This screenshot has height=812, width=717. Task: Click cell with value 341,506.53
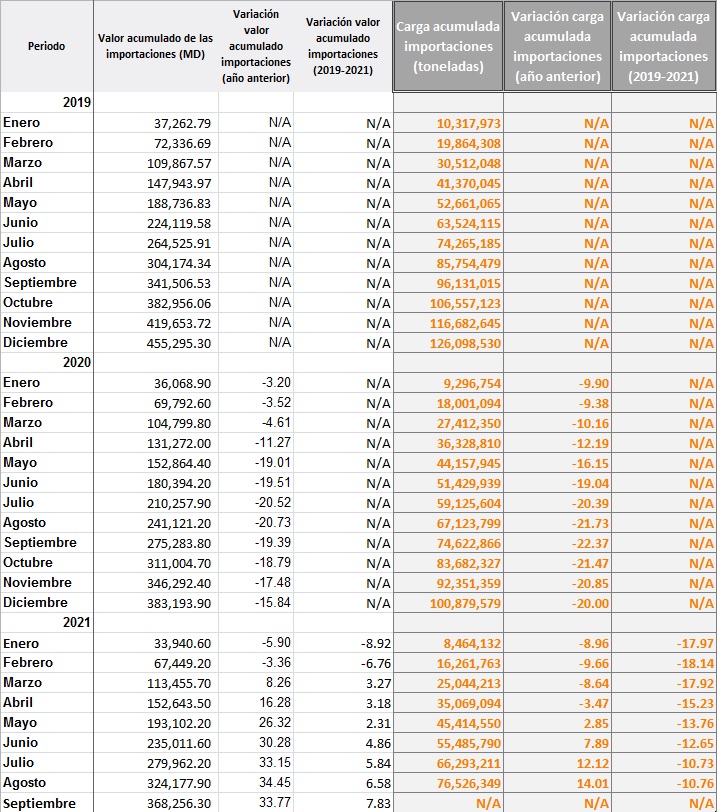156,283
